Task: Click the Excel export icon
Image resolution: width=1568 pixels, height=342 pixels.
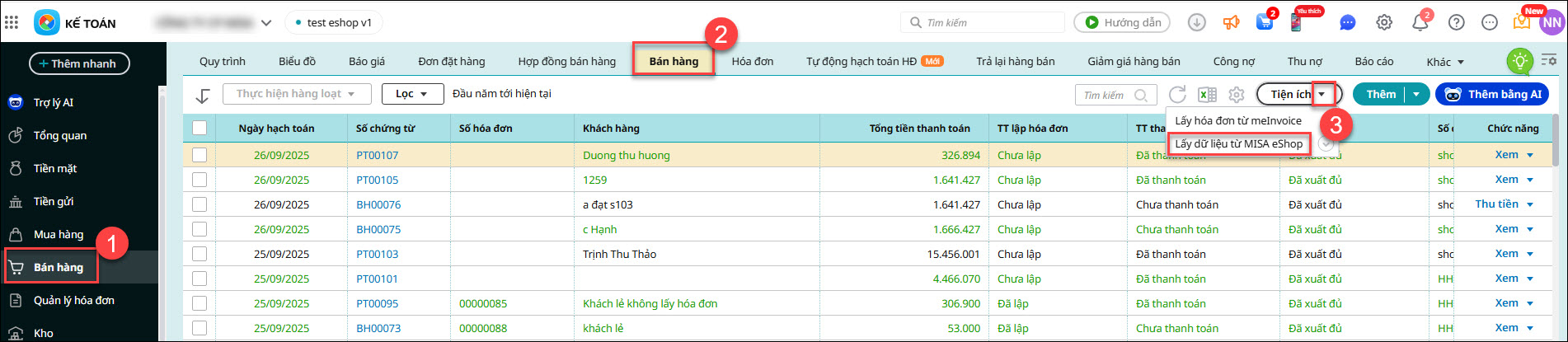Action: click(x=1207, y=95)
